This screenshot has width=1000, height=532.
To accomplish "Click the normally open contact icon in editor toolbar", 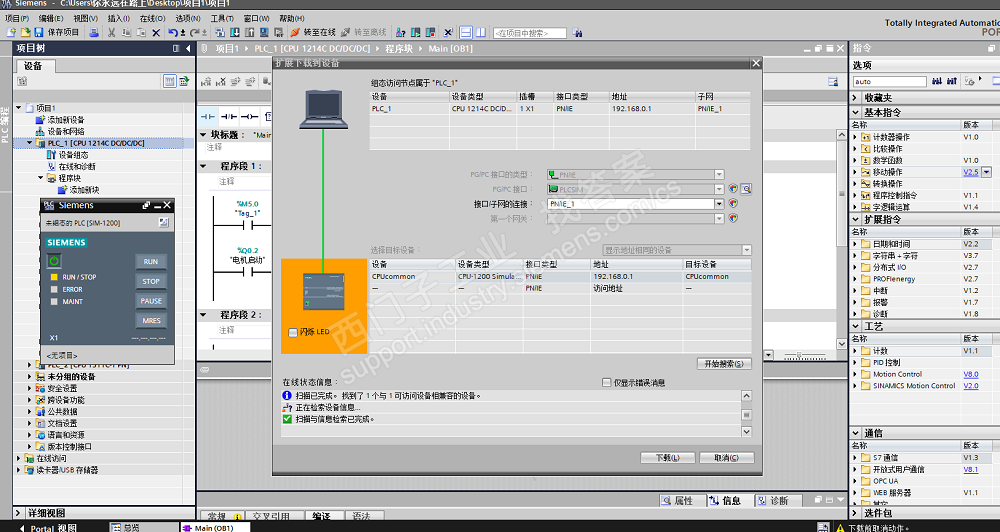I will [208, 117].
